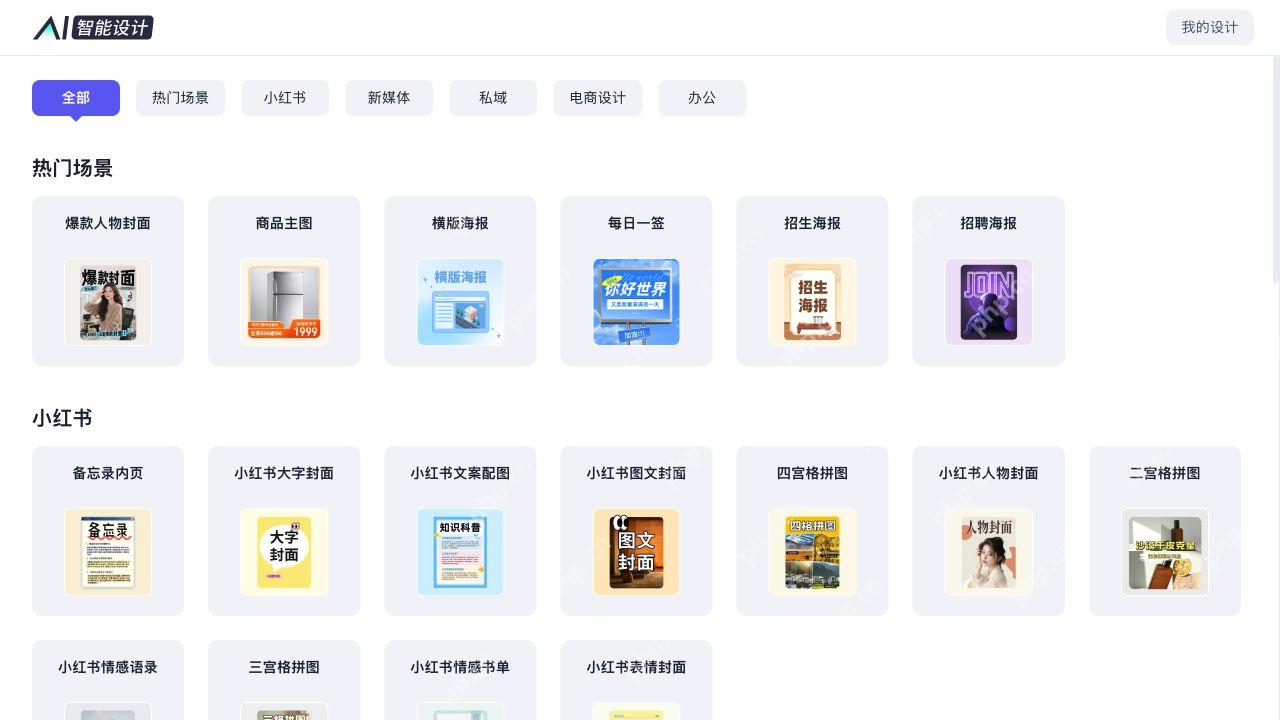Click the 小红书表情封面 card title

point(636,667)
